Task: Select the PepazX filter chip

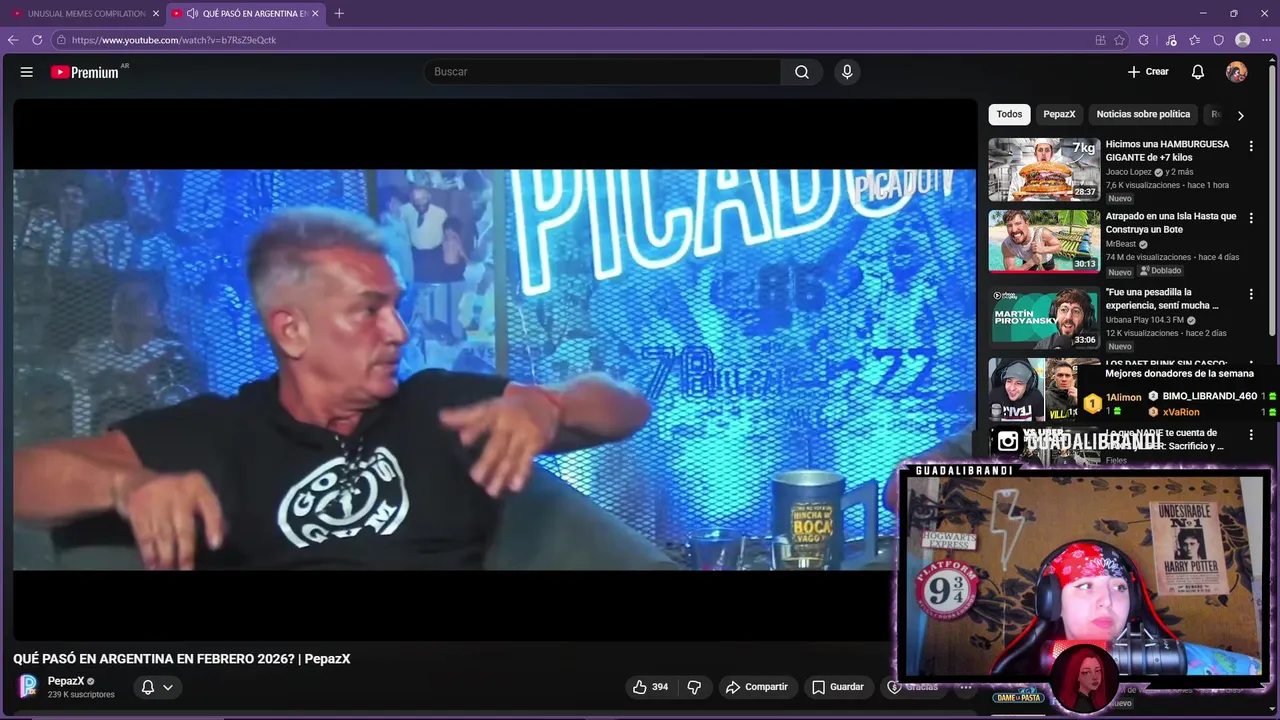Action: pyautogui.click(x=1059, y=114)
